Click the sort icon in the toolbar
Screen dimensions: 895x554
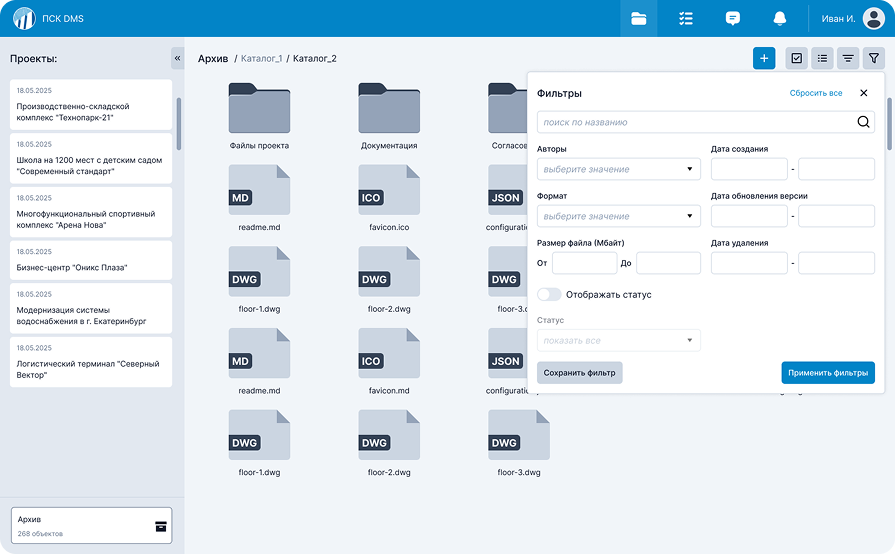pos(848,59)
